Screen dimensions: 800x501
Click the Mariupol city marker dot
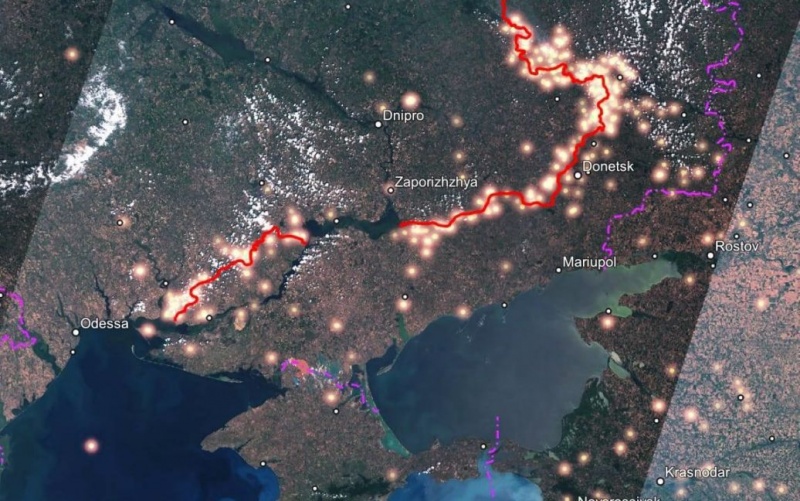coord(559,270)
